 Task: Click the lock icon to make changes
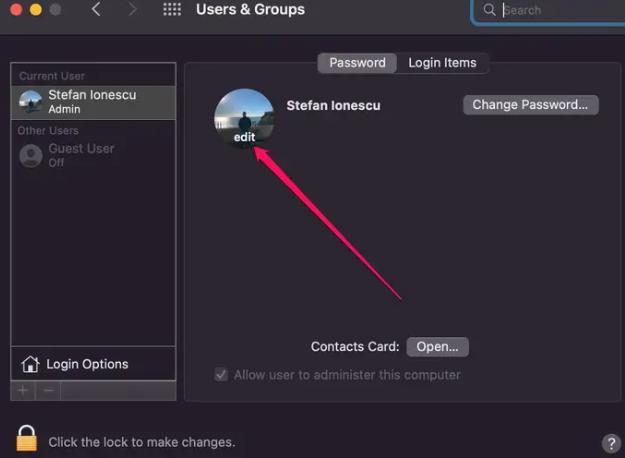[x=27, y=438]
